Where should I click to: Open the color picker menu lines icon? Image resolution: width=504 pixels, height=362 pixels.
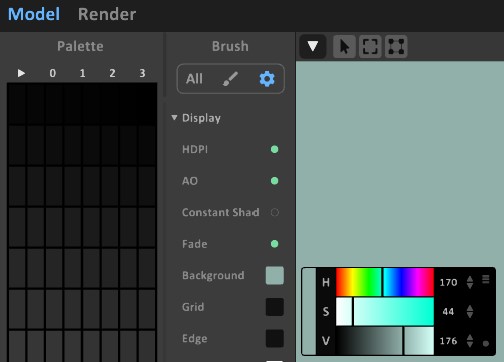tap(486, 279)
